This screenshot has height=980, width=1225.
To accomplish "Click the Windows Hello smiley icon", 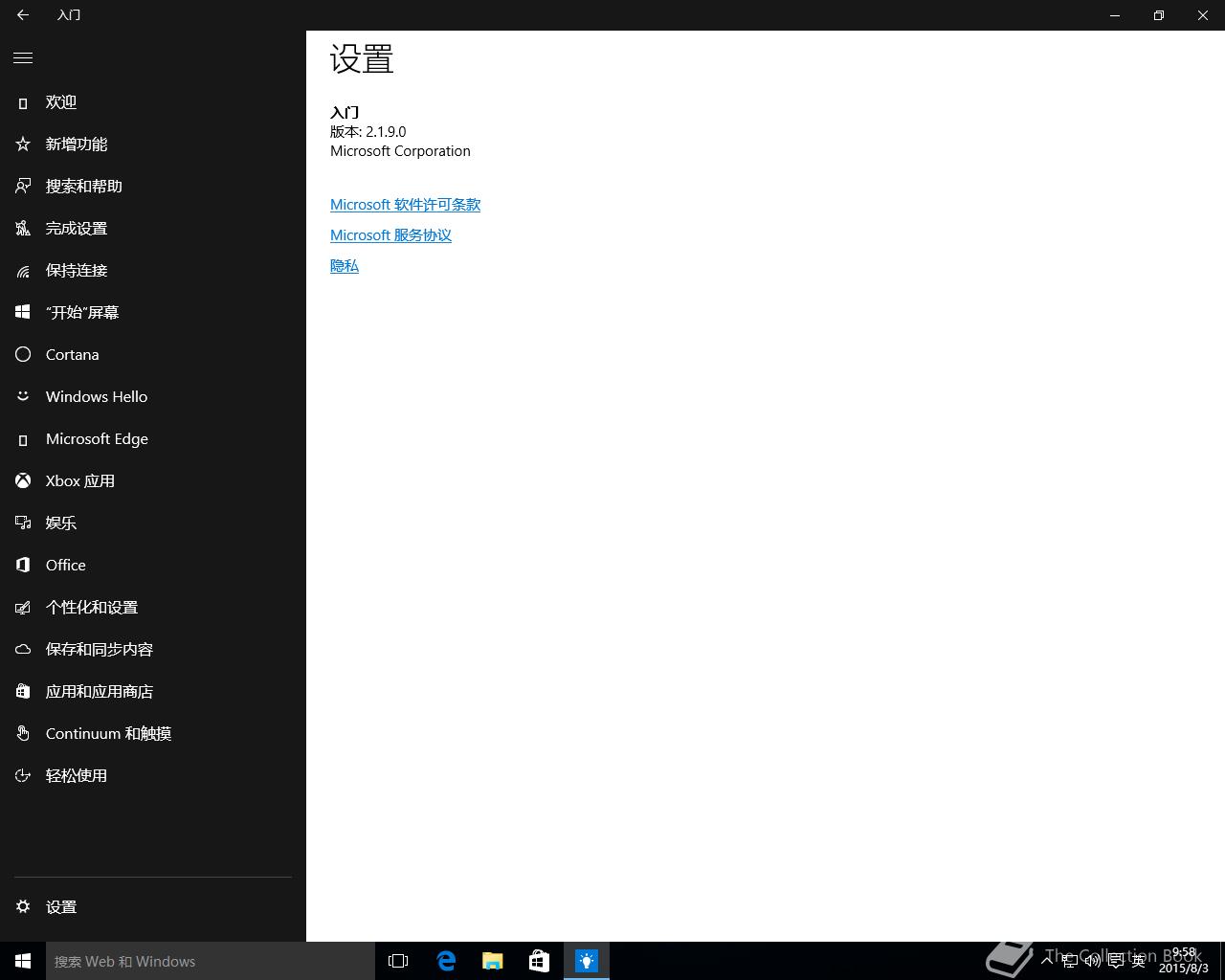I will click(23, 396).
